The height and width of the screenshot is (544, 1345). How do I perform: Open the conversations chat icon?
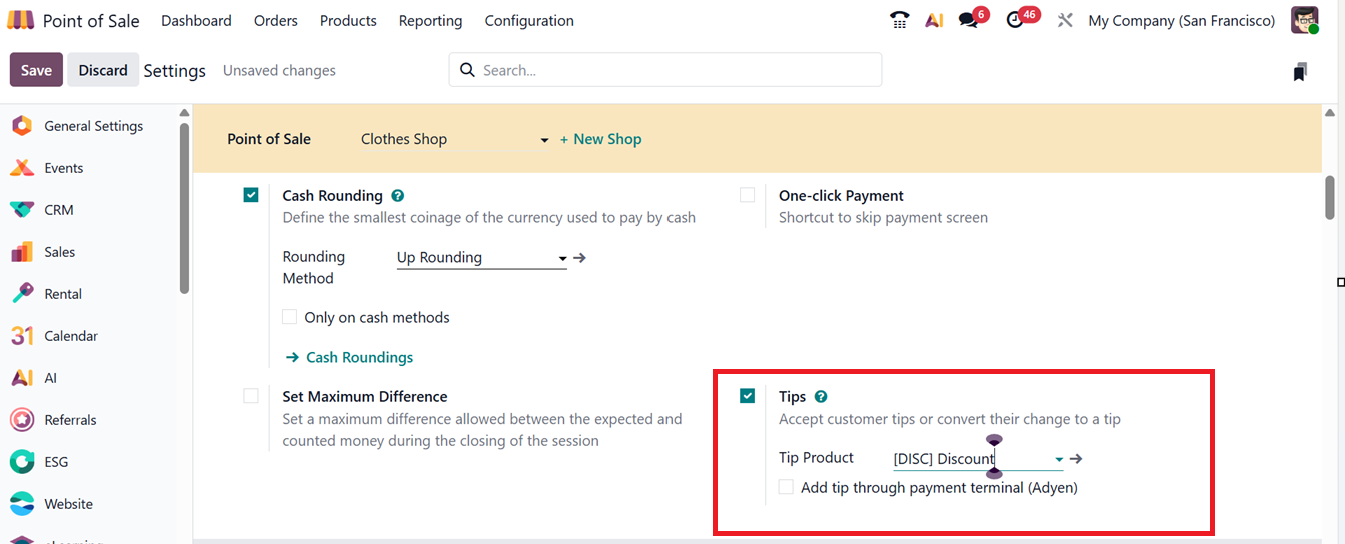pyautogui.click(x=968, y=20)
